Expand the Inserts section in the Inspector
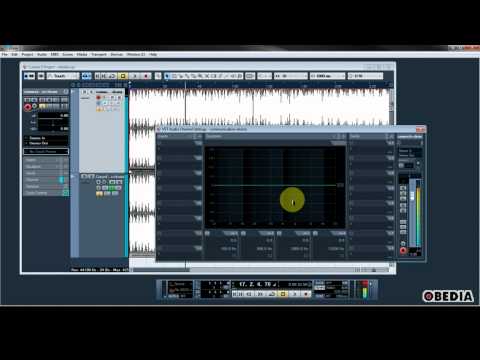The width and height of the screenshot is (480, 360). coord(46,160)
